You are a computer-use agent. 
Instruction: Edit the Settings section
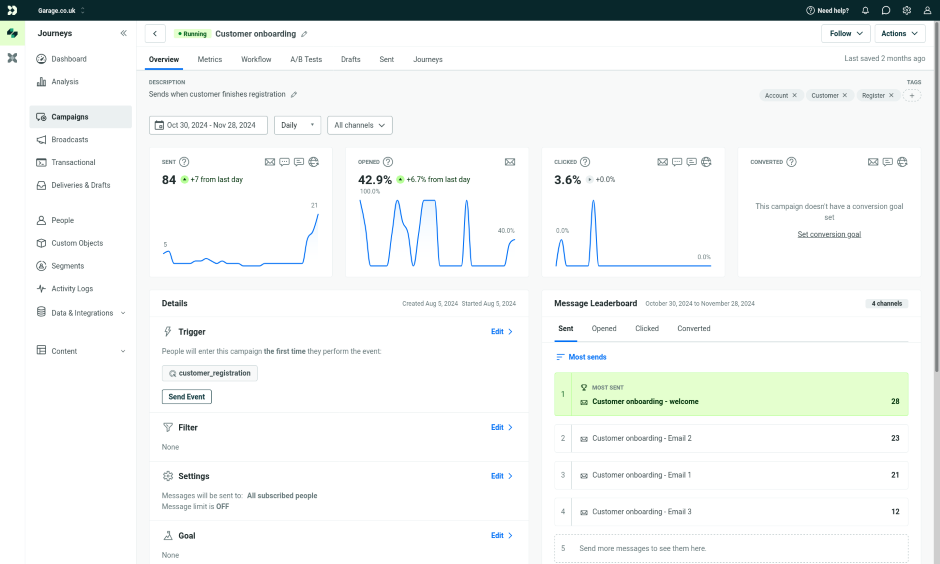tap(502, 476)
